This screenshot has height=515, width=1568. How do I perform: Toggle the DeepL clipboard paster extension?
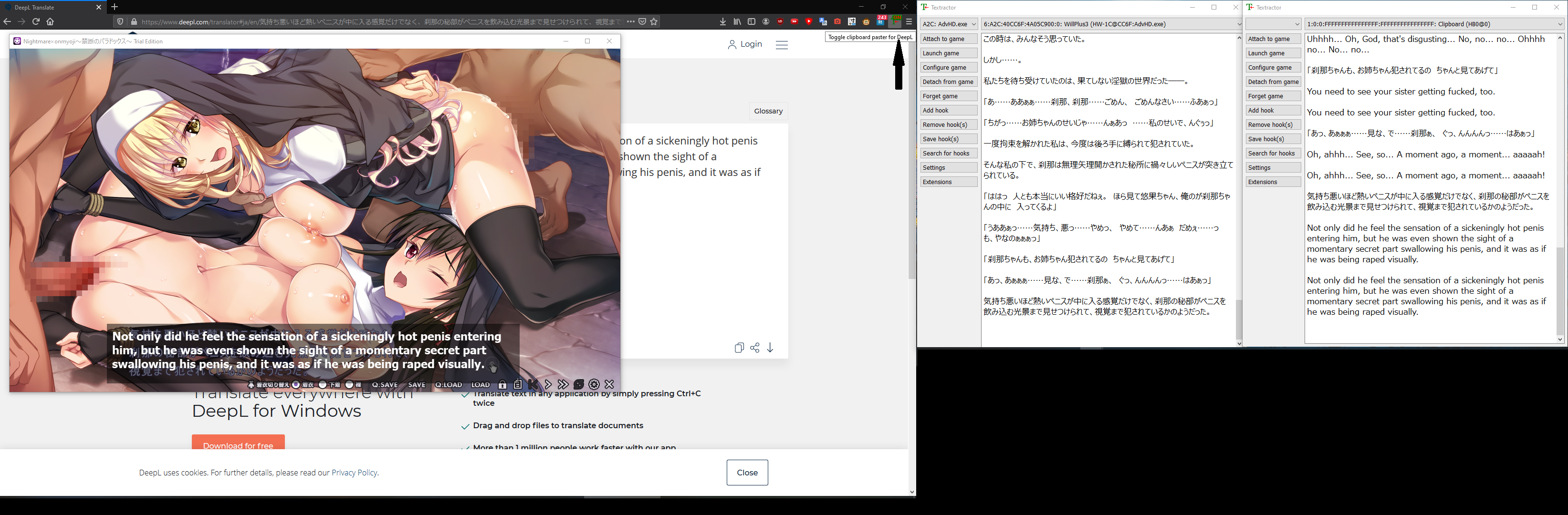(x=895, y=21)
